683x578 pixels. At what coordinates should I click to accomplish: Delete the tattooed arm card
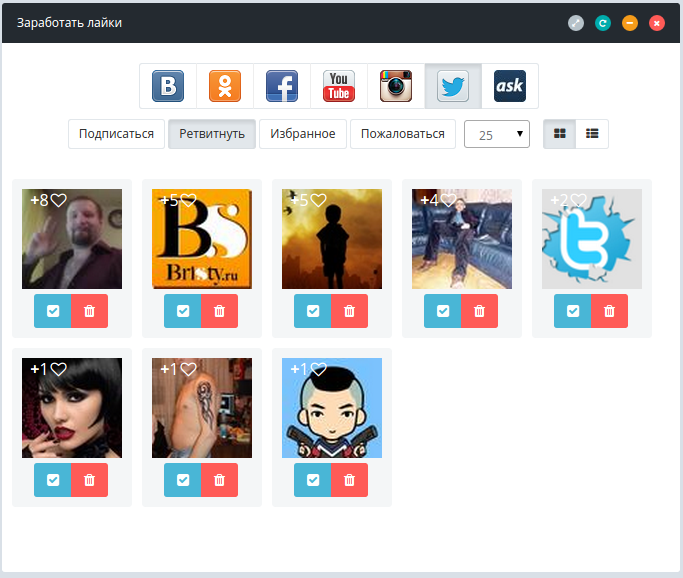coord(220,480)
